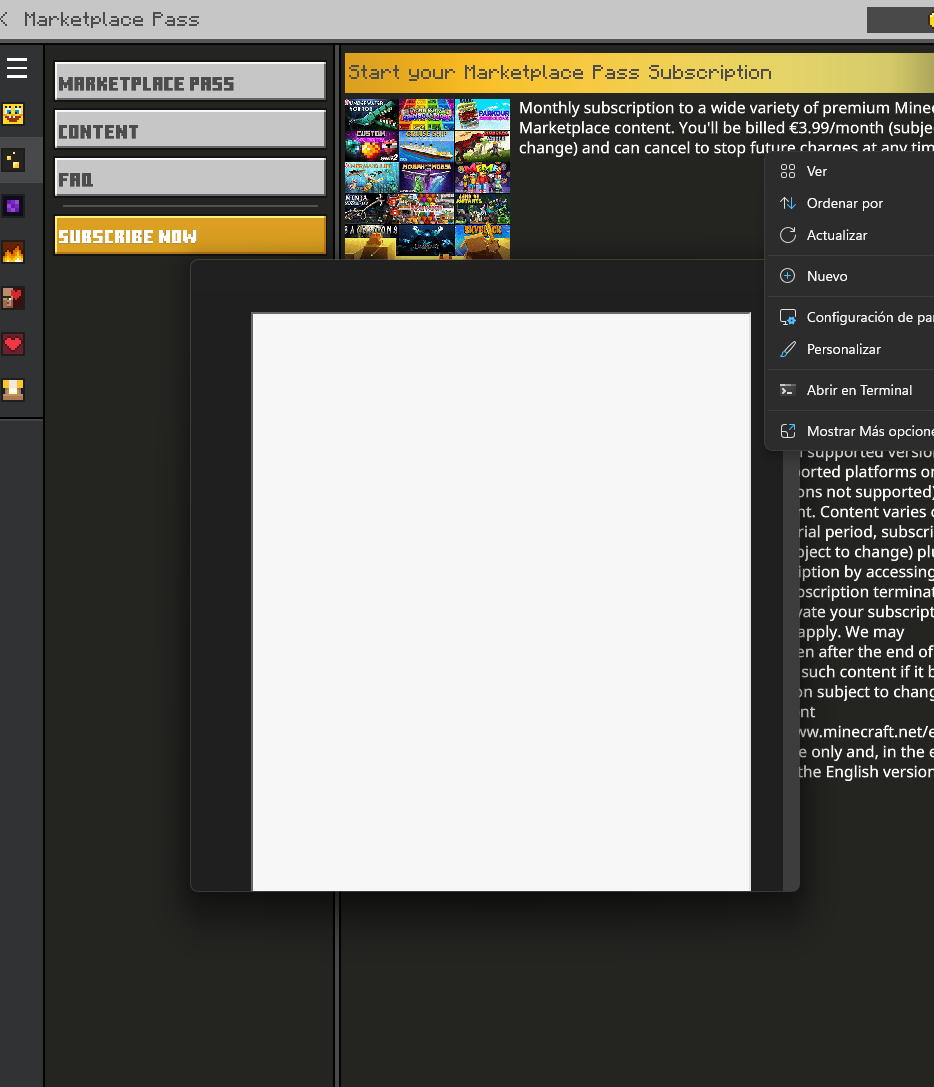Click the Cruise Ship thumbnail in the collage
Viewport: 934px width, 1087px height.
(x=426, y=146)
